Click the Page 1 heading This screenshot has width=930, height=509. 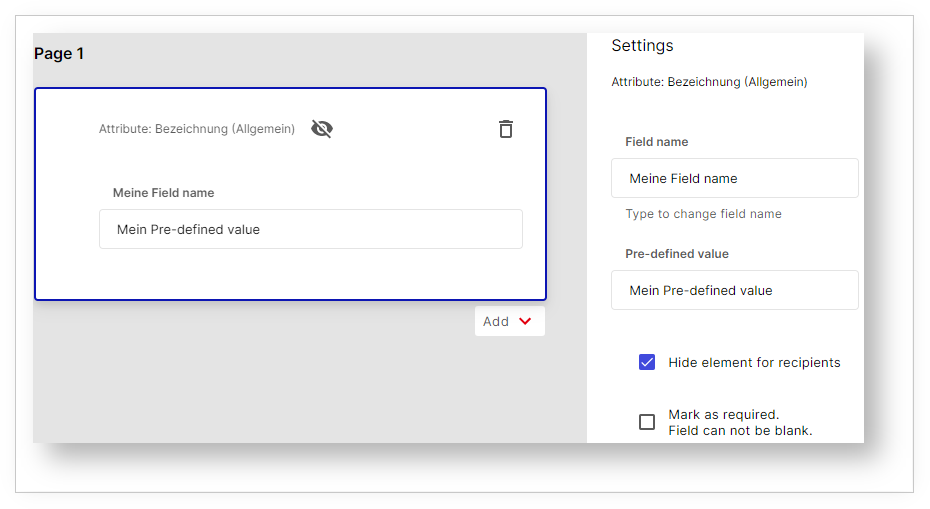pos(59,54)
